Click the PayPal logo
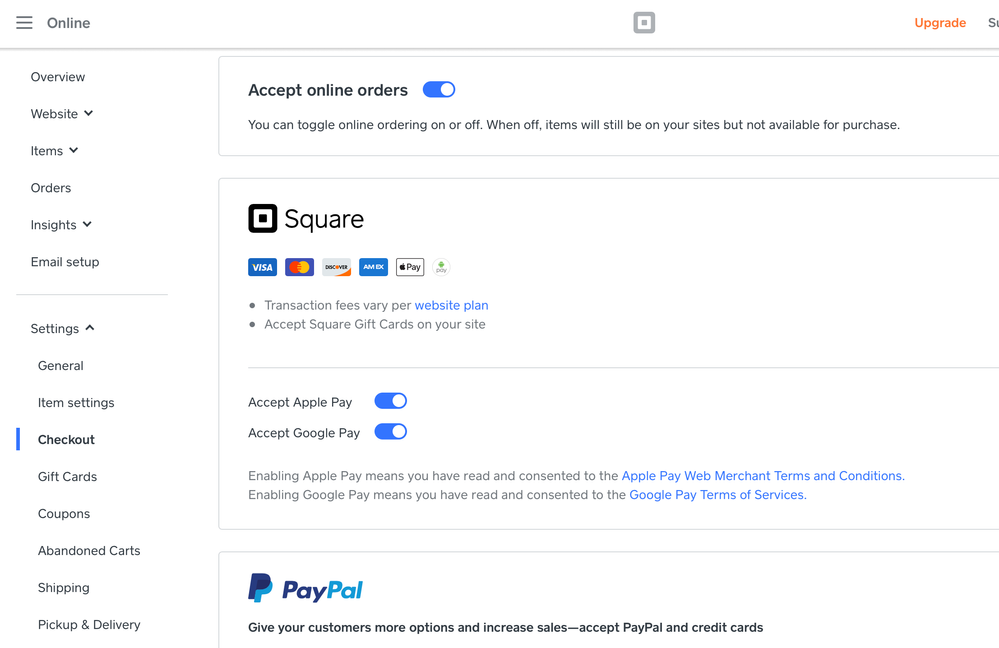Image resolution: width=999 pixels, height=648 pixels. (305, 589)
